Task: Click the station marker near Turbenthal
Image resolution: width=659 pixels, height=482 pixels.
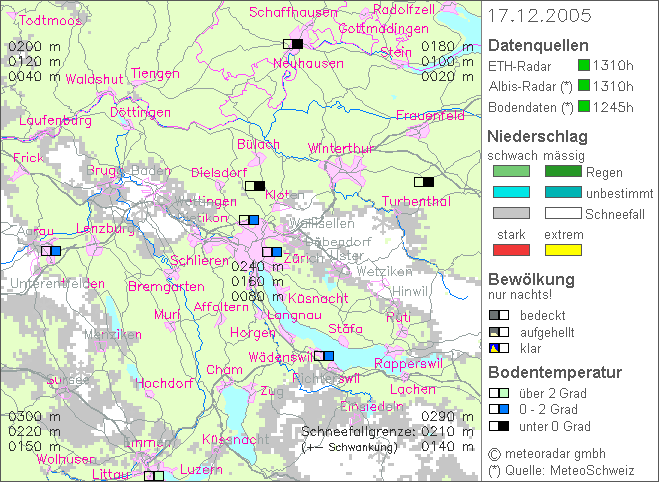Action: tap(424, 182)
